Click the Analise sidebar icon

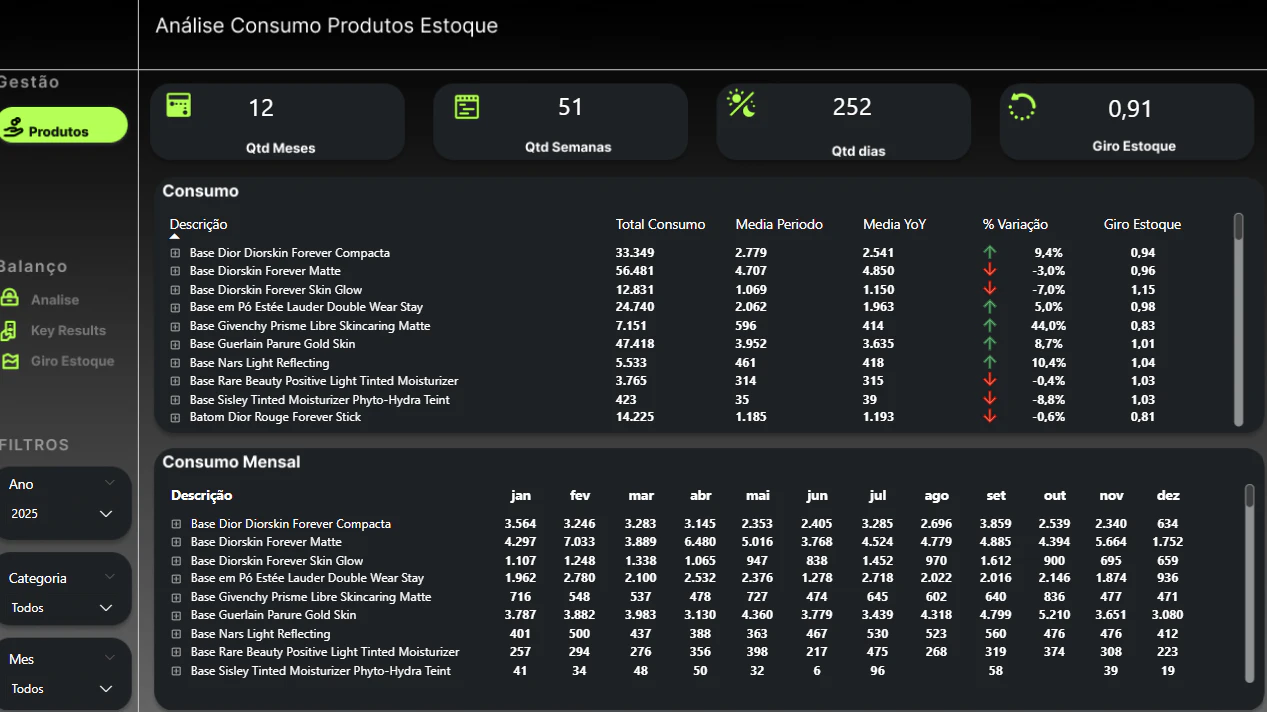(x=10, y=298)
